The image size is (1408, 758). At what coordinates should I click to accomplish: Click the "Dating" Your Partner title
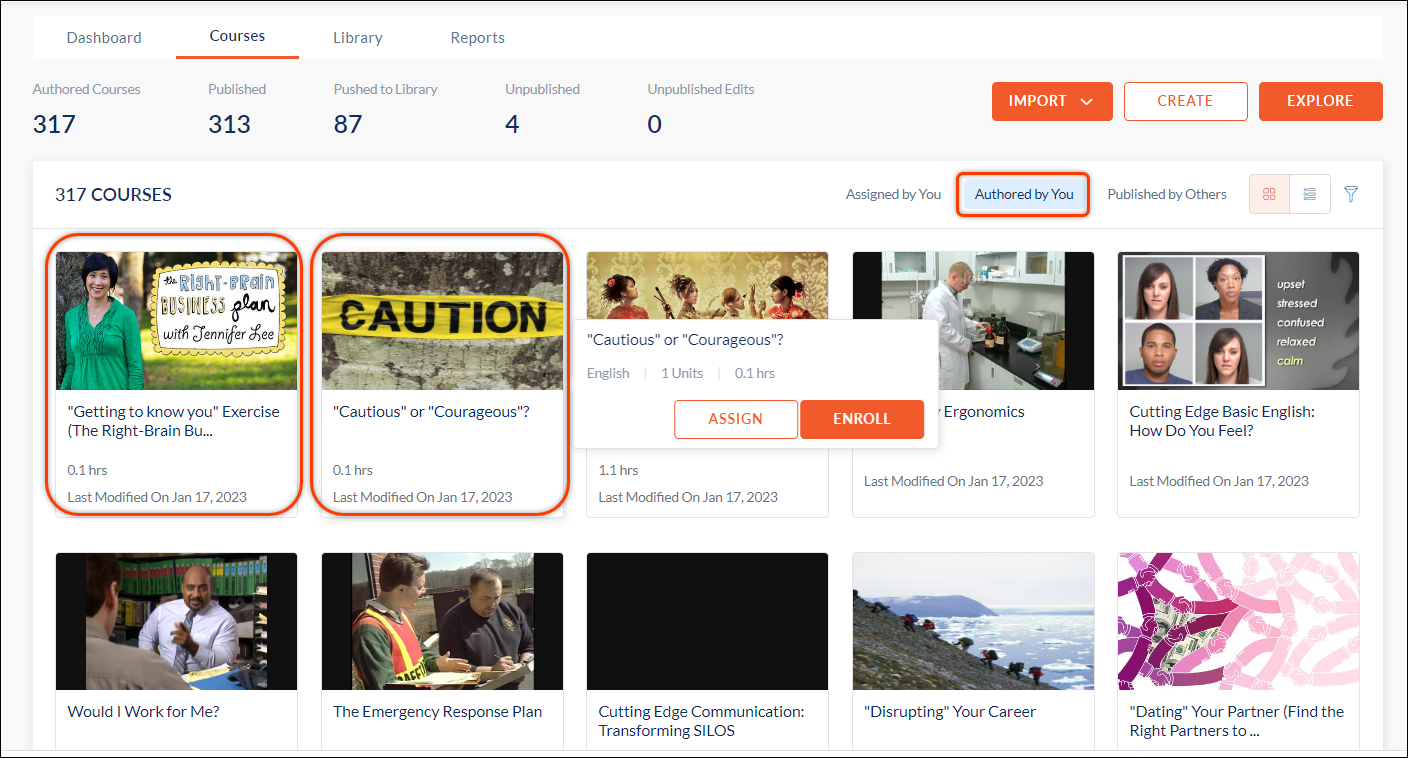tap(1236, 721)
